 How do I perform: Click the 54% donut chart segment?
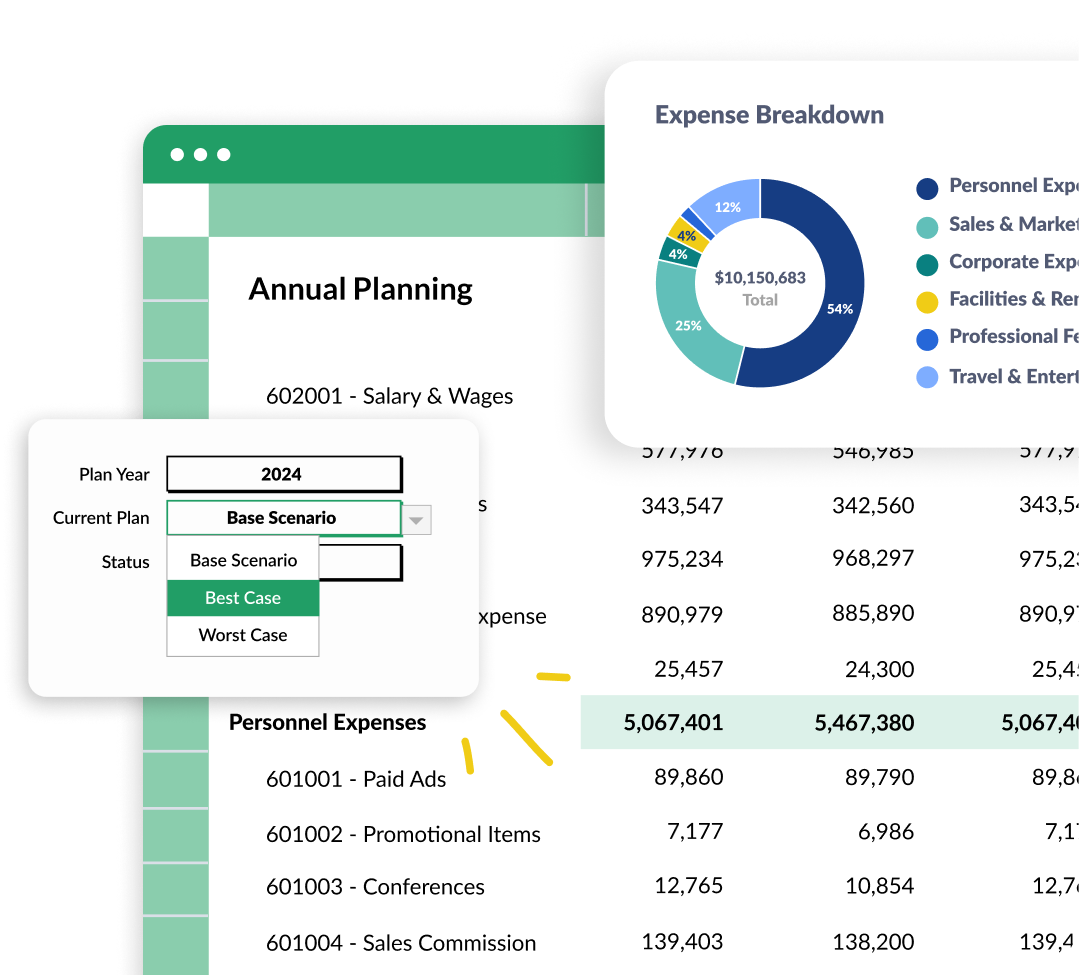pyautogui.click(x=840, y=309)
